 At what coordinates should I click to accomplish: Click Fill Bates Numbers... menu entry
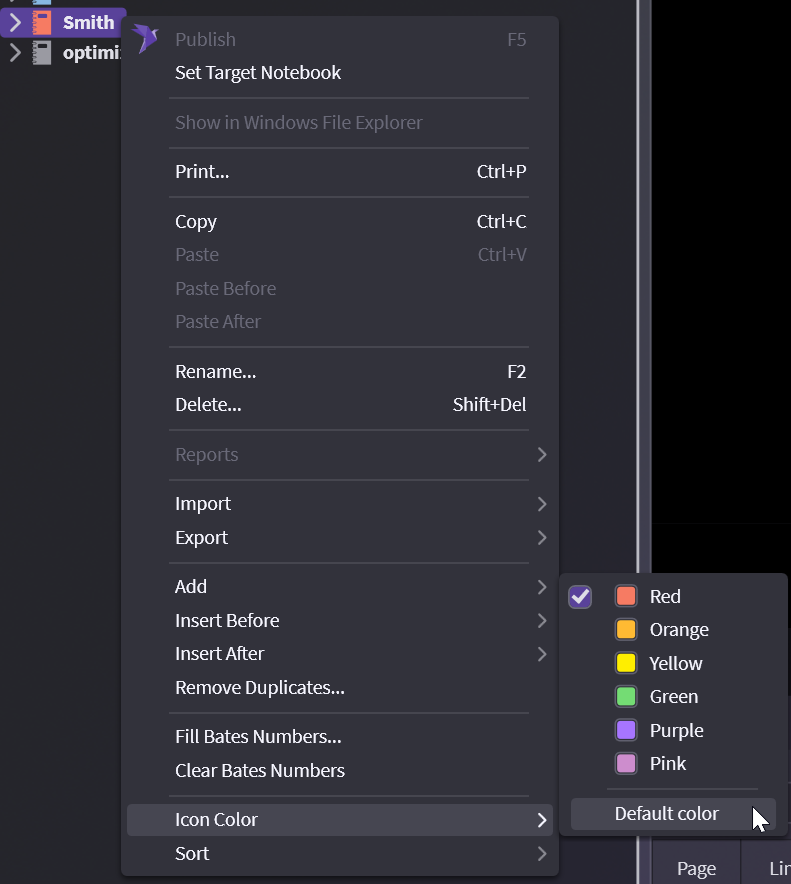tap(258, 737)
